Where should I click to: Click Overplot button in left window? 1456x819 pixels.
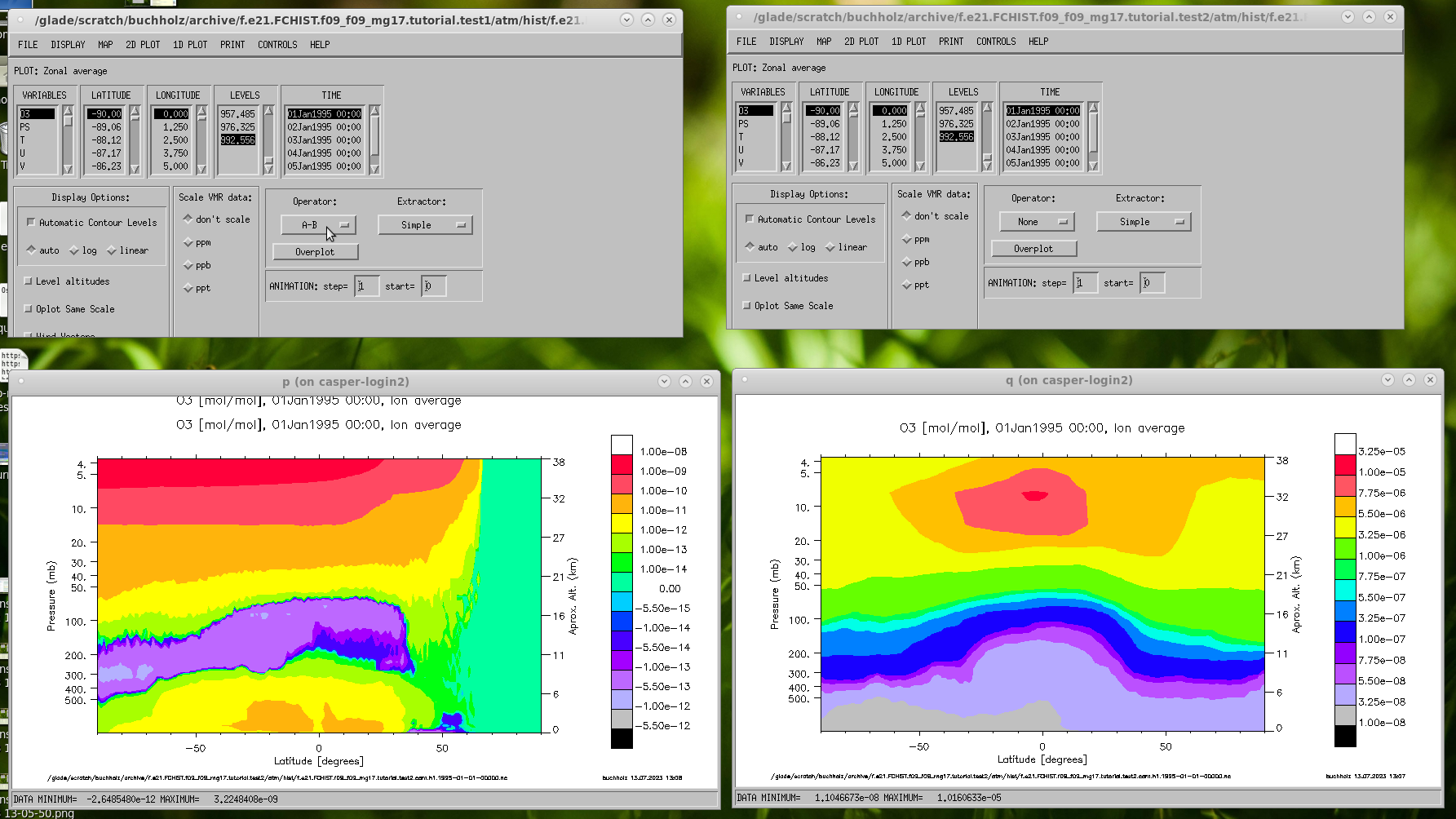pyautogui.click(x=315, y=252)
